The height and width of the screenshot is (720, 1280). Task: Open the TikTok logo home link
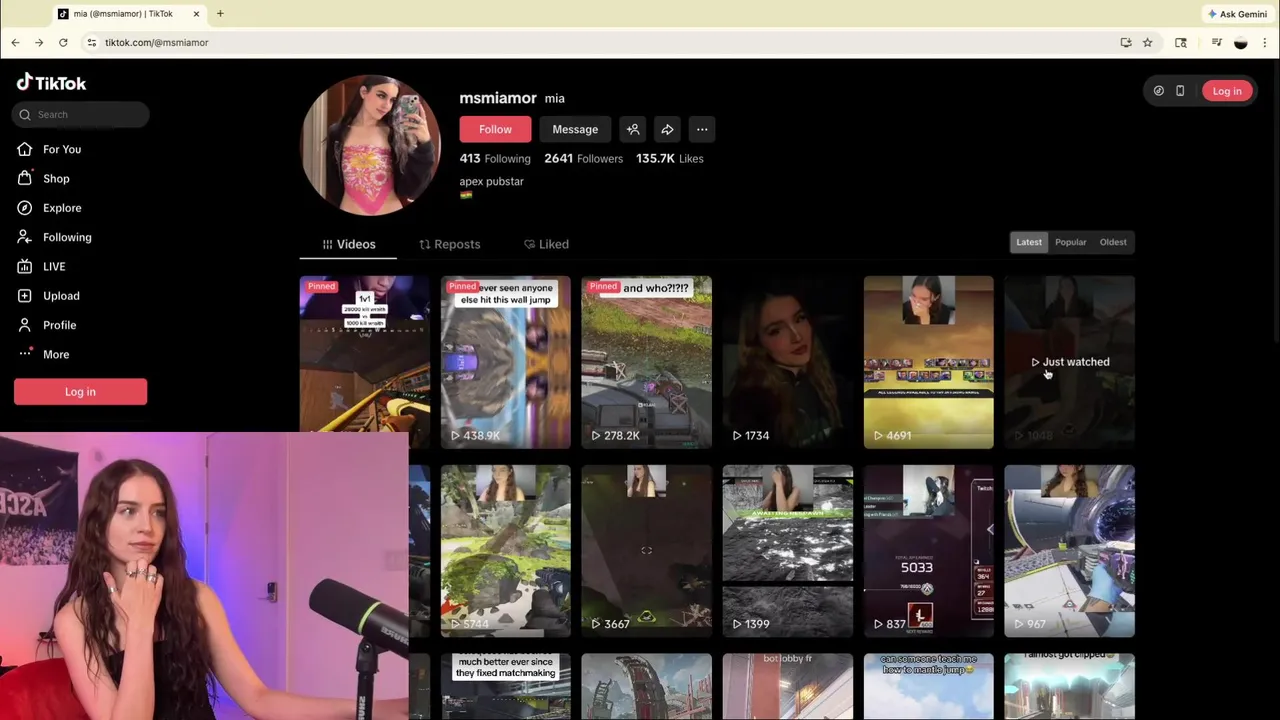point(51,83)
